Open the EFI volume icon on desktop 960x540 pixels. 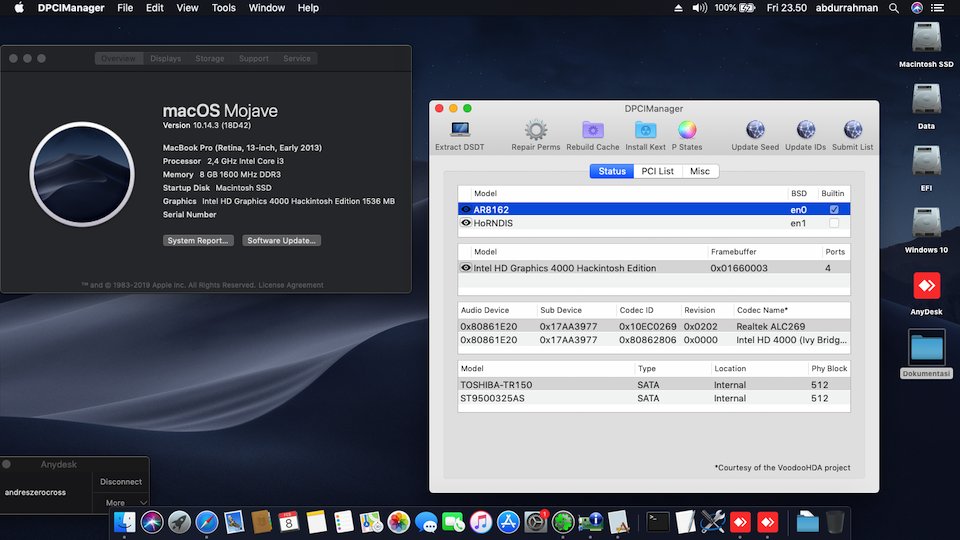(x=926, y=162)
